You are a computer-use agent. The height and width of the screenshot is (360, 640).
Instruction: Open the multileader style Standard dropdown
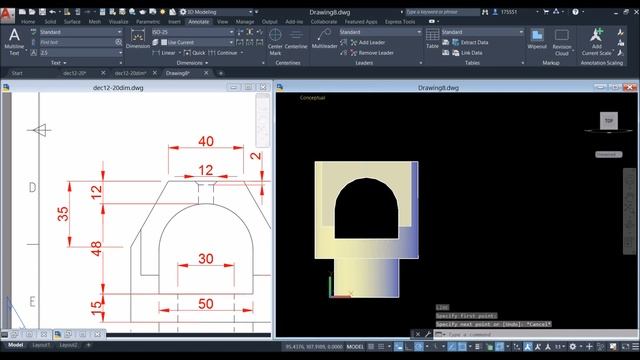(380, 32)
